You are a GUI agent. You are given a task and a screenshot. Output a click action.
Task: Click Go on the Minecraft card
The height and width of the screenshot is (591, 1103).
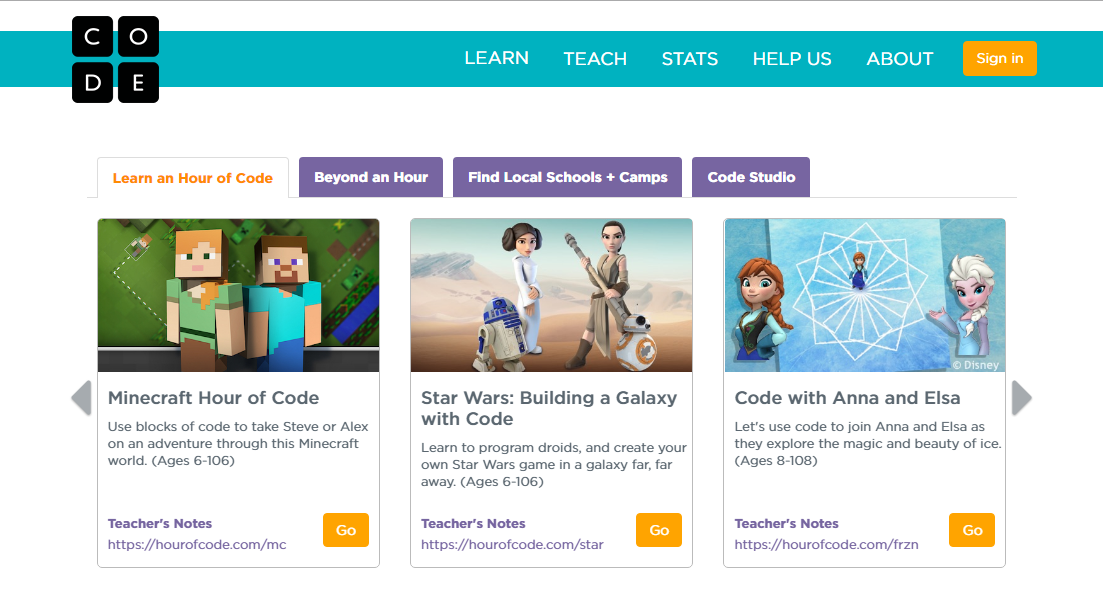[x=346, y=530]
